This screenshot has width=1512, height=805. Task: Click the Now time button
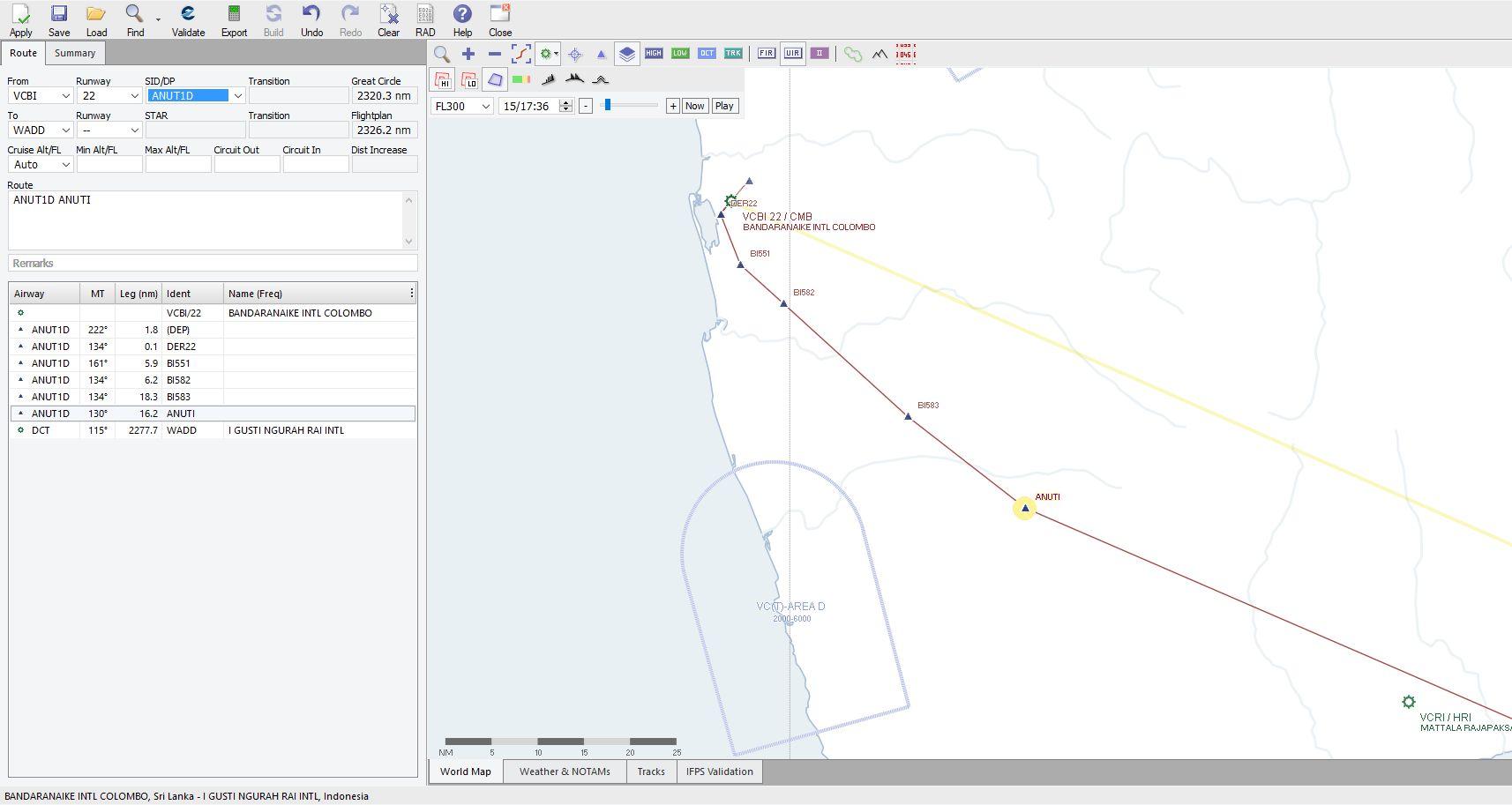pos(694,106)
